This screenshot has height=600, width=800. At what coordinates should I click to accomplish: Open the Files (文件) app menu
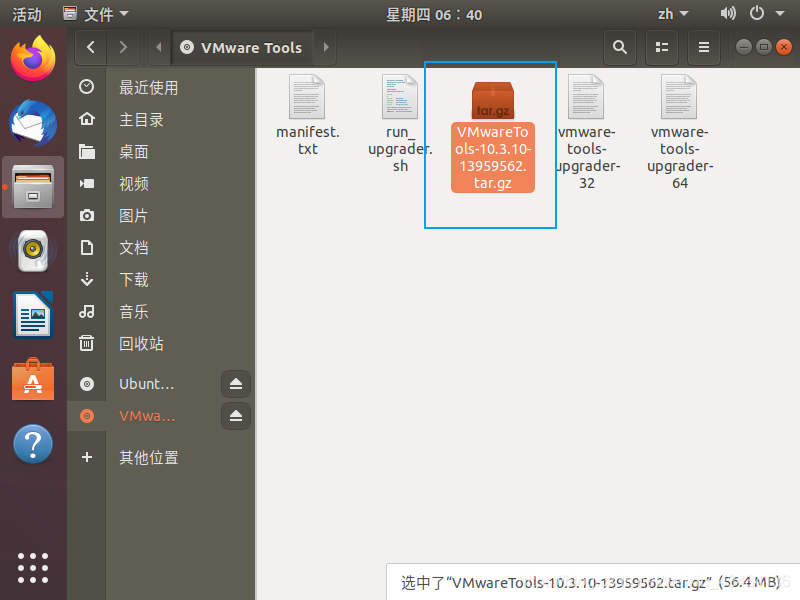click(96, 14)
